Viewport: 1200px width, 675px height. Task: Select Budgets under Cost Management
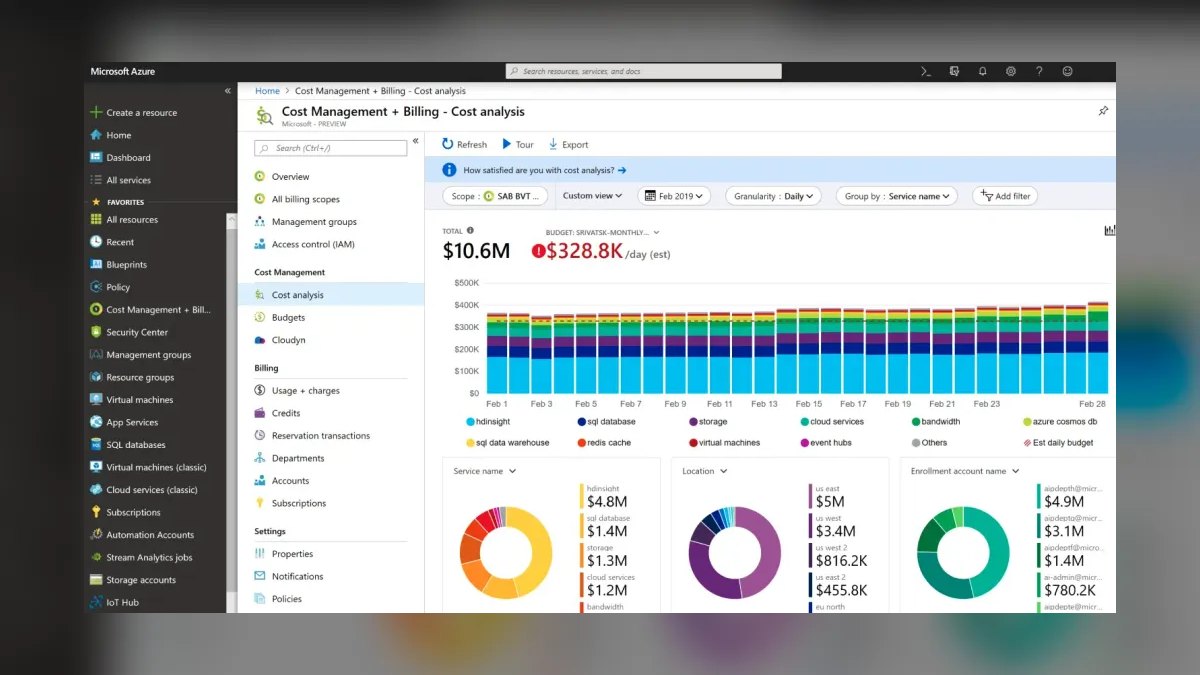click(x=288, y=318)
